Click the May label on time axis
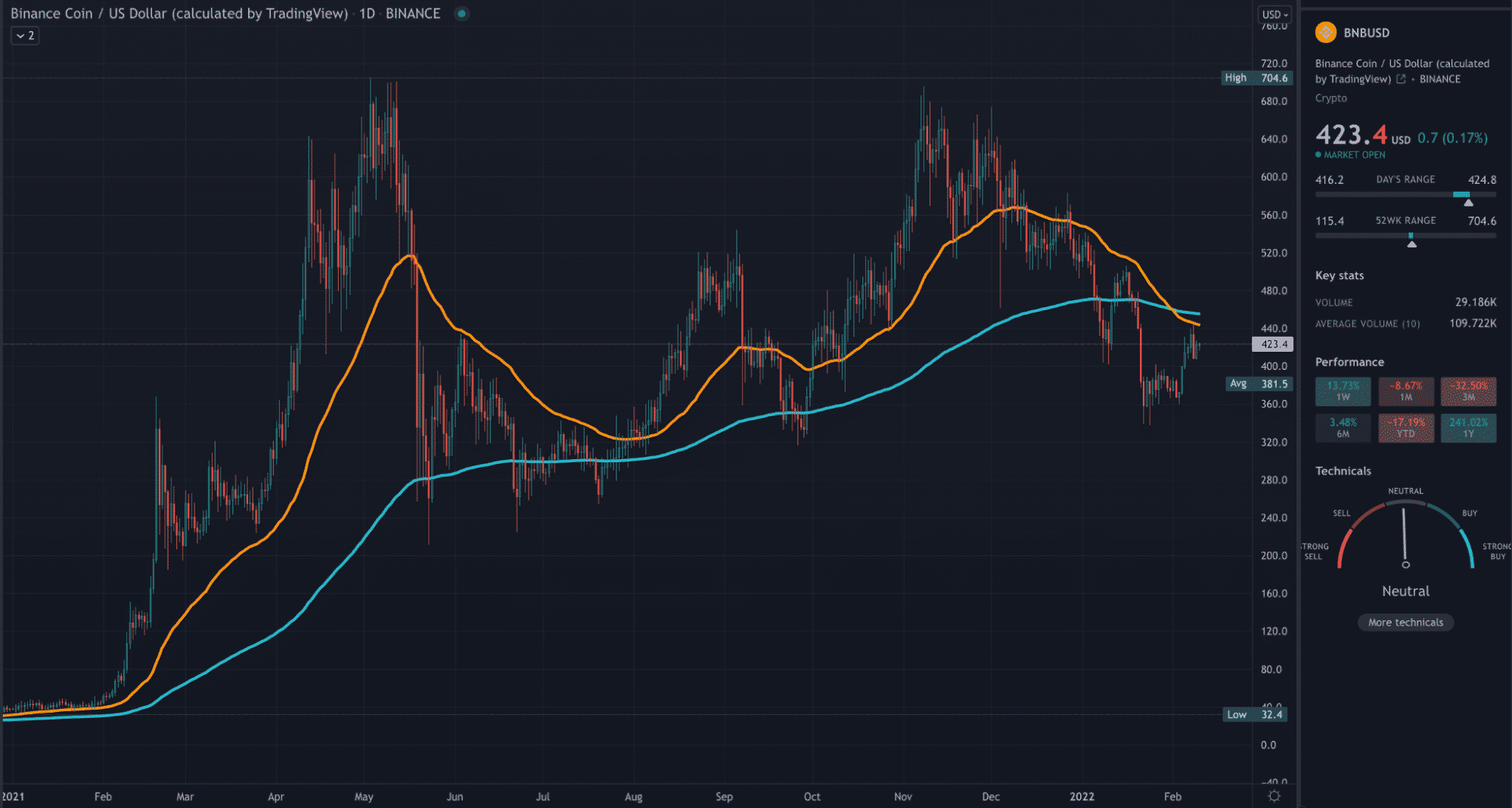This screenshot has width=1512, height=808. pyautogui.click(x=364, y=797)
